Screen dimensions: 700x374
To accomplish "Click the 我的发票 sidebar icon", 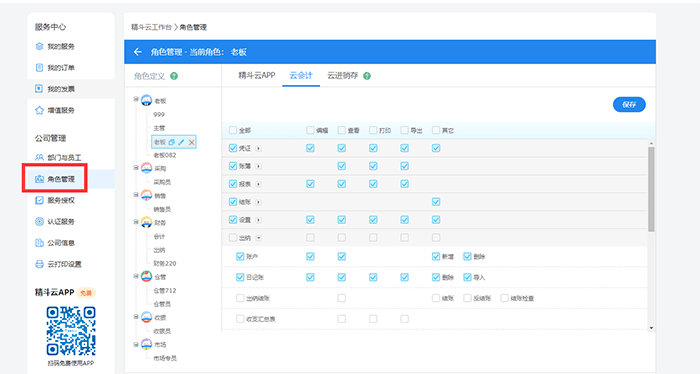I will click(39, 89).
